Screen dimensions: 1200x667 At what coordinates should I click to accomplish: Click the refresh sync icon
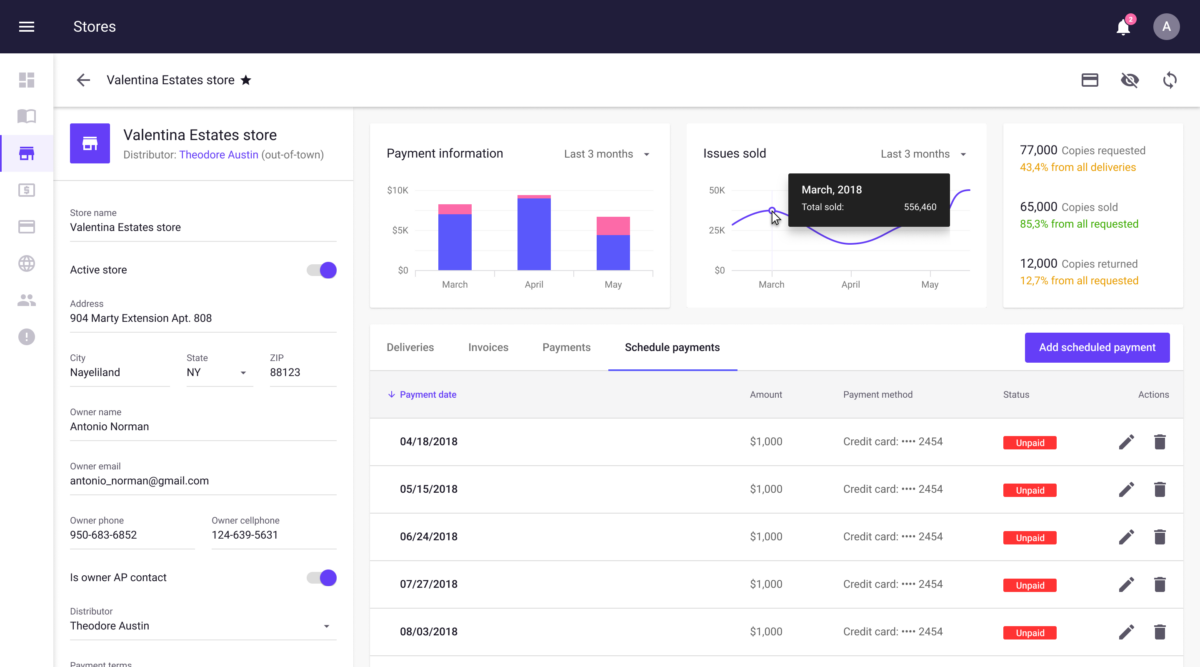click(x=1170, y=80)
